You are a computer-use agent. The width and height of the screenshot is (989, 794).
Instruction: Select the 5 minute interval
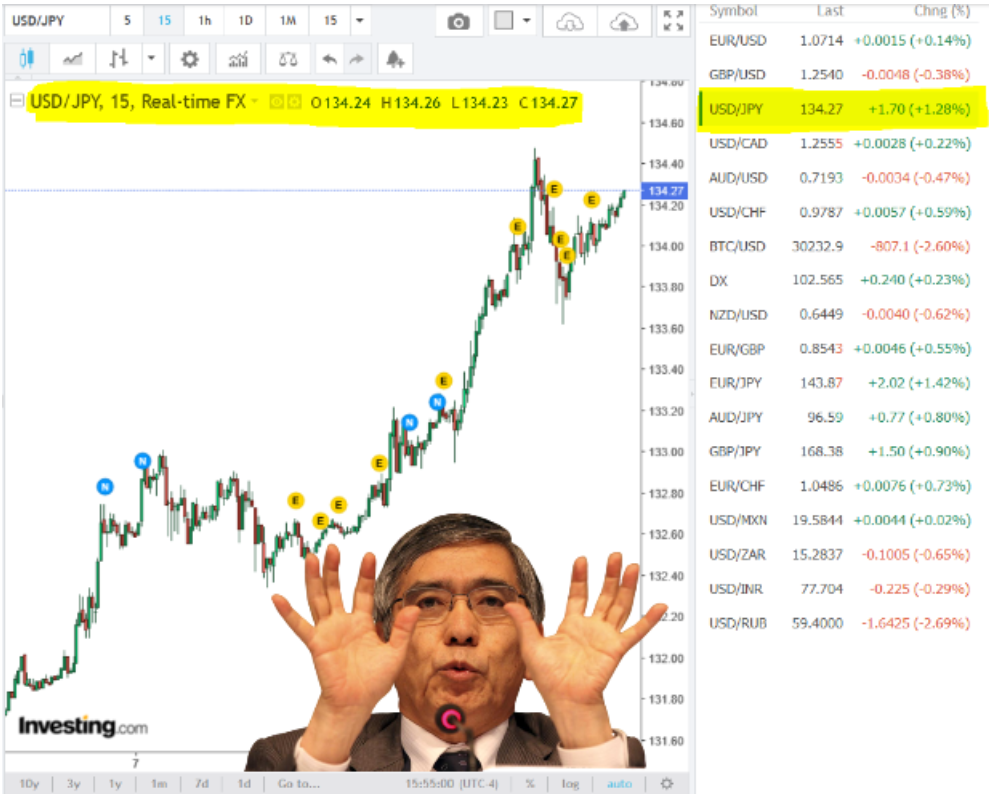tap(127, 21)
